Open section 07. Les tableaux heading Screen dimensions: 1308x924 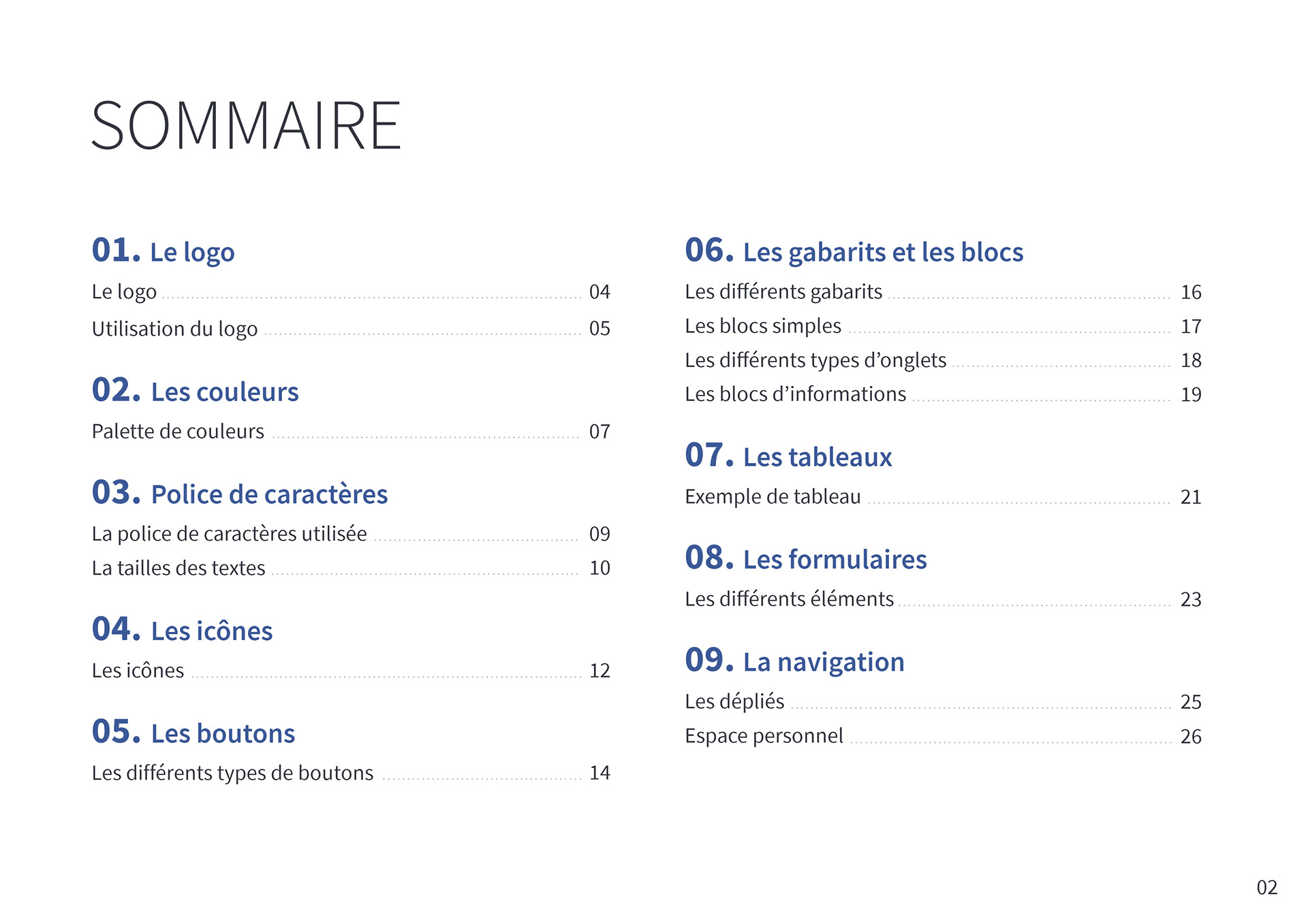pos(788,456)
